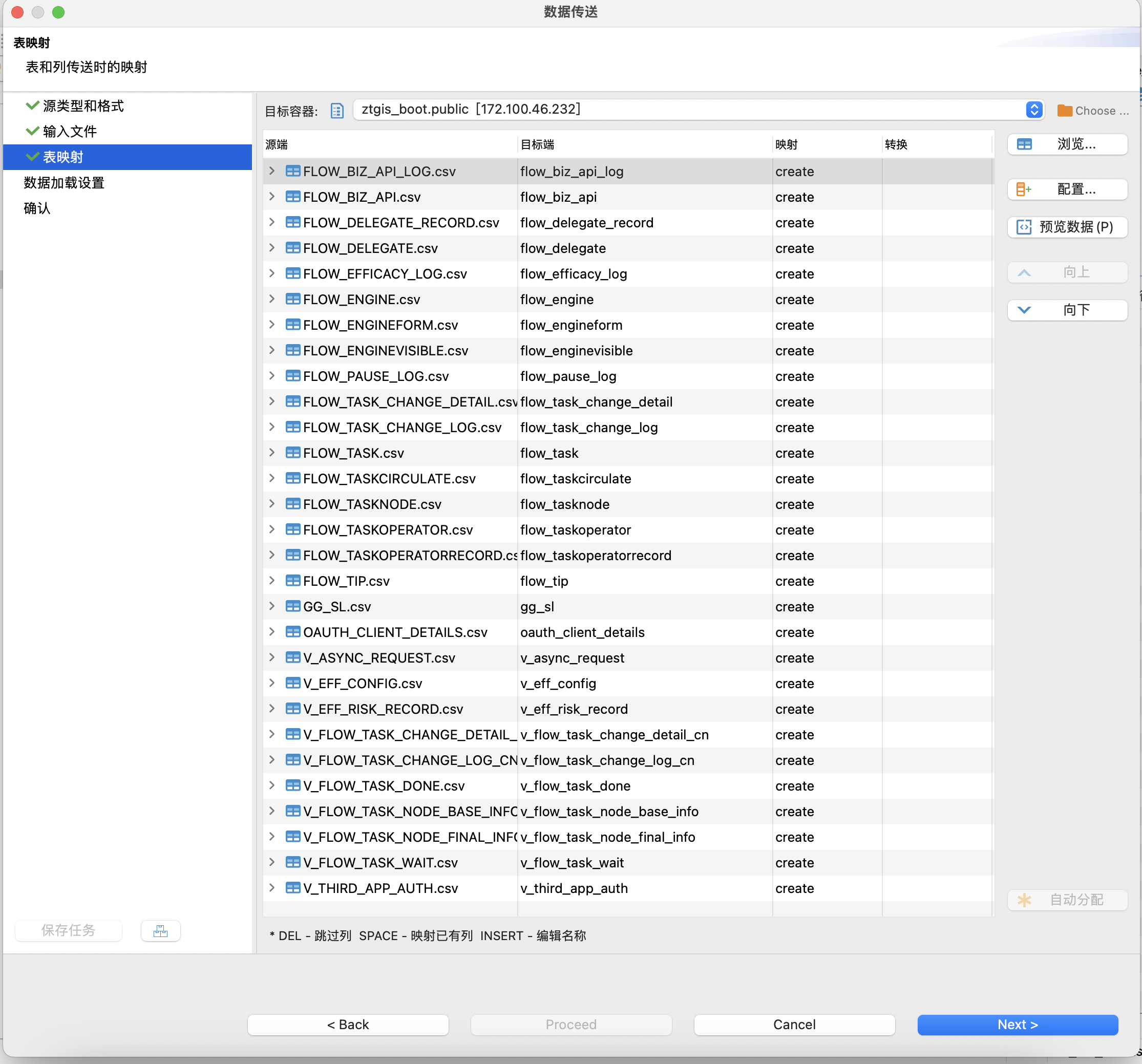Click the 配置 add-column icon button
The height and width of the screenshot is (1064, 1142).
1024,189
